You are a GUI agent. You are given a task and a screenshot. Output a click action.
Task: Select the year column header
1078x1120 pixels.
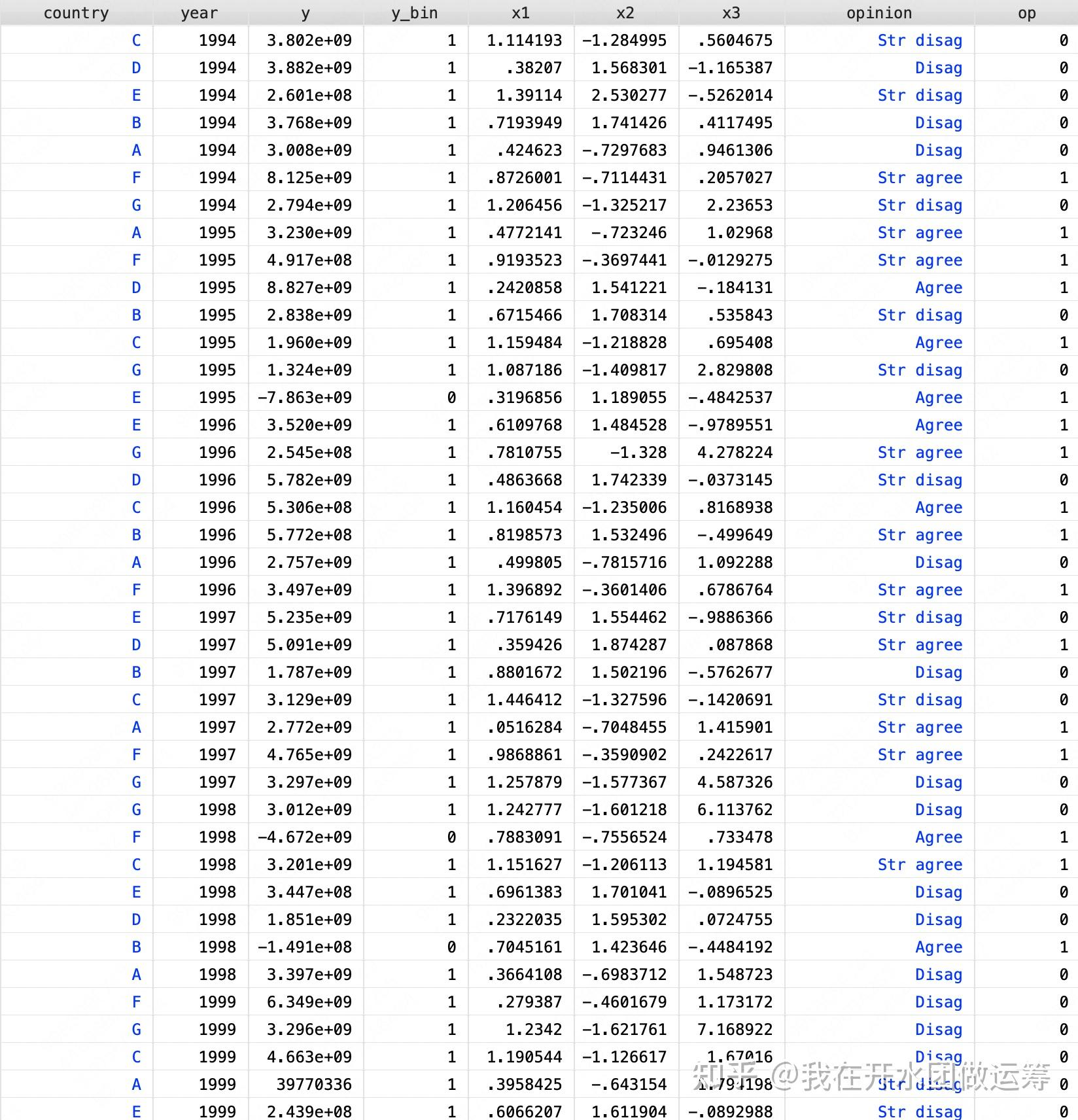pyautogui.click(x=198, y=12)
